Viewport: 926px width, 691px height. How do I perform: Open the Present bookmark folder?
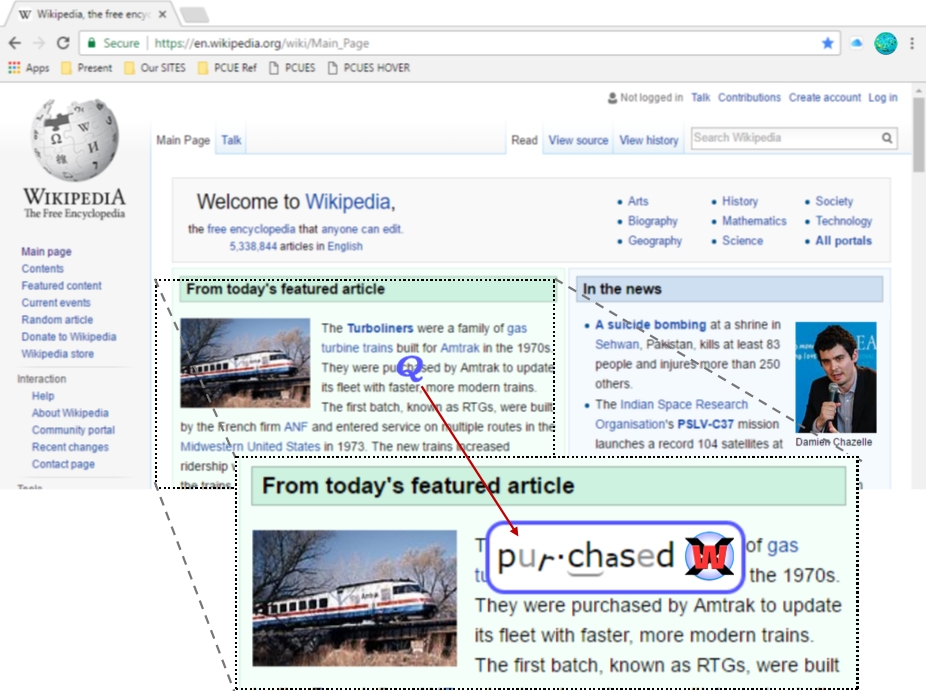87,68
